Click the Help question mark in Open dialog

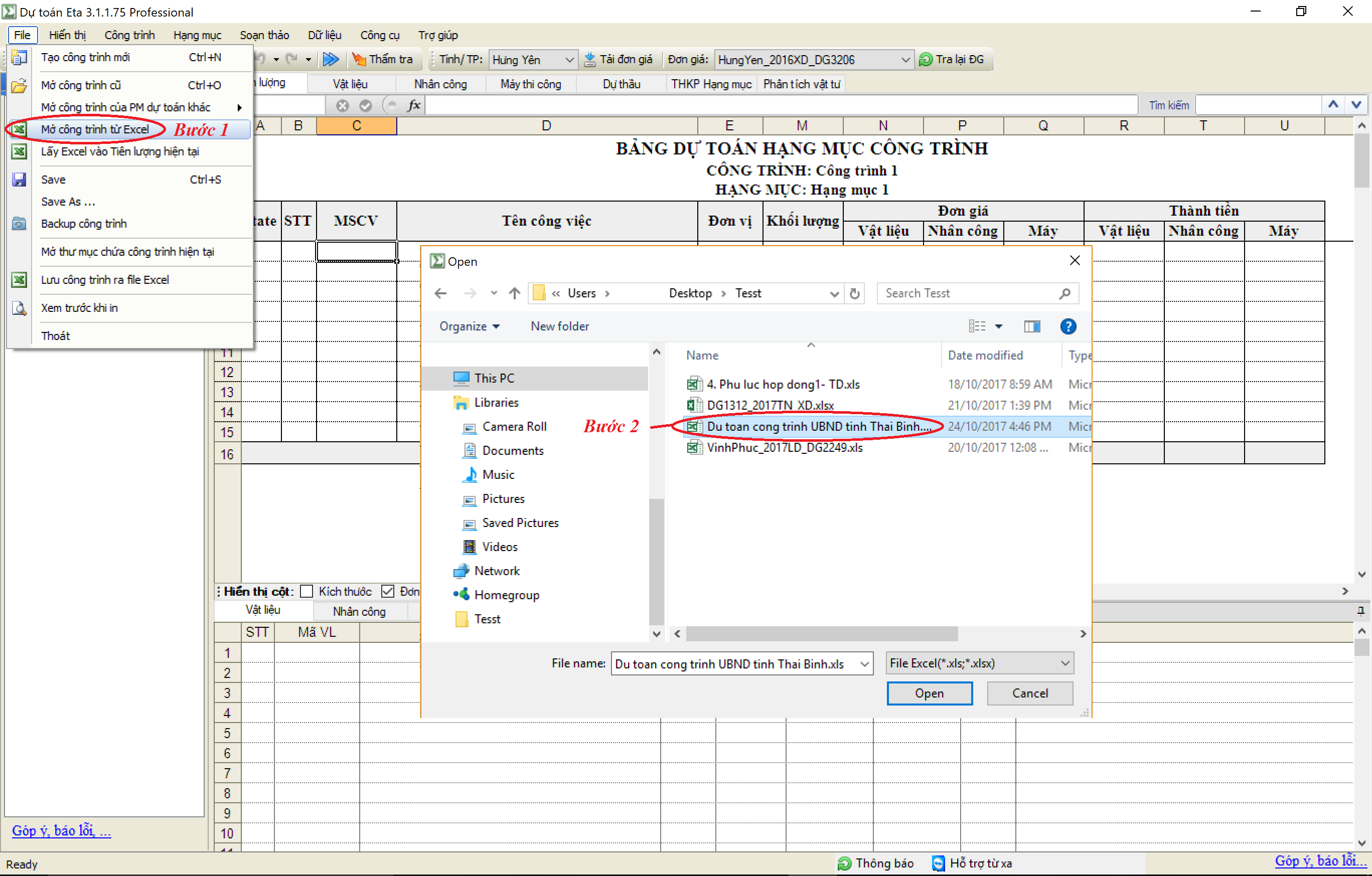pyautogui.click(x=1069, y=326)
